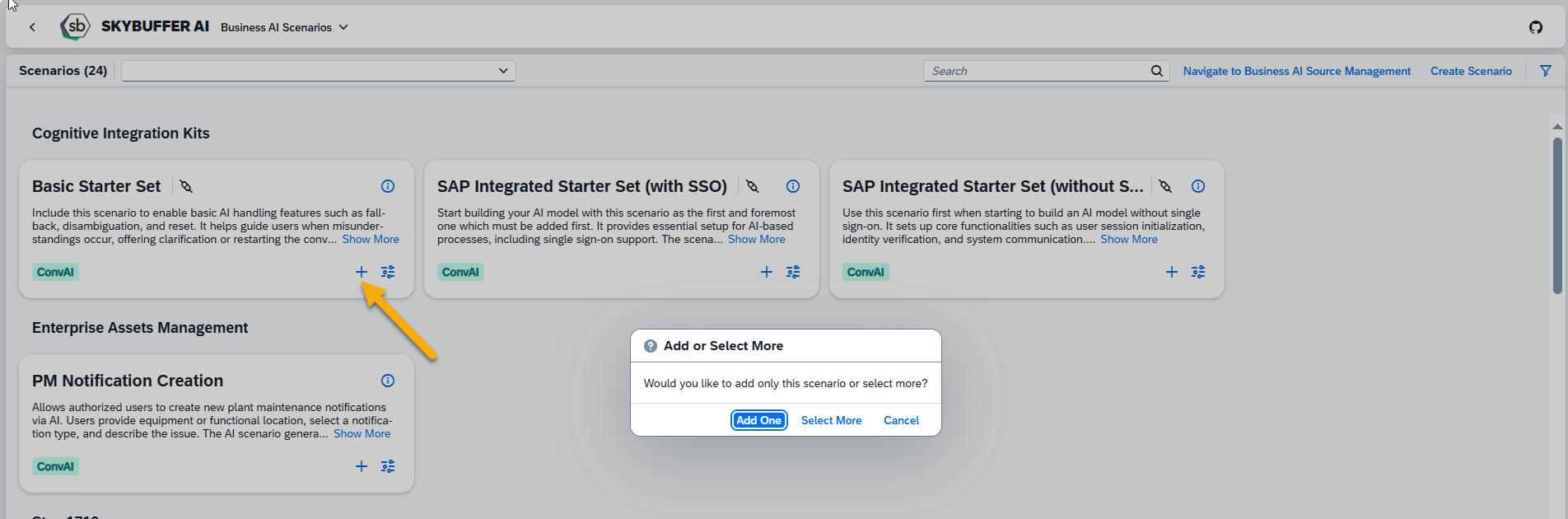
Task: Open sliders icon on SAP Integrated Starter Set (without SSO)
Action: [x=1198, y=272]
